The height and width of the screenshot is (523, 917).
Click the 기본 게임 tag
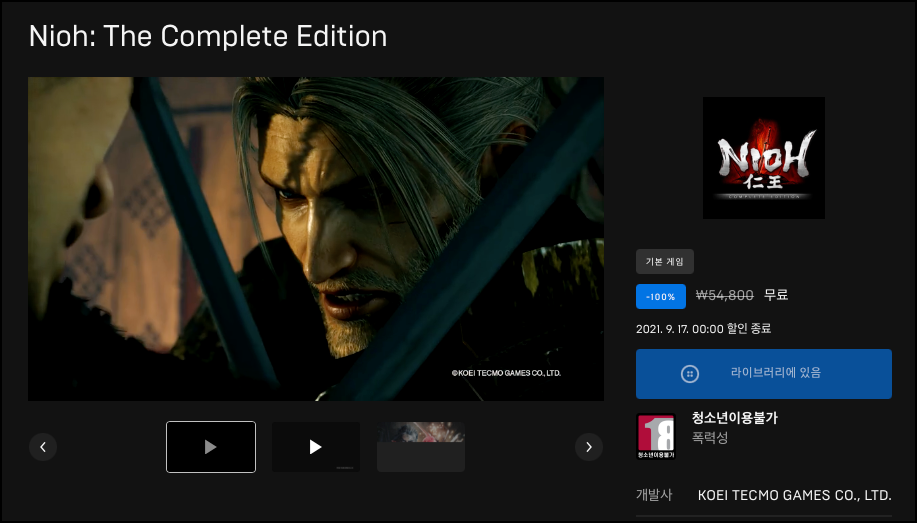point(665,262)
